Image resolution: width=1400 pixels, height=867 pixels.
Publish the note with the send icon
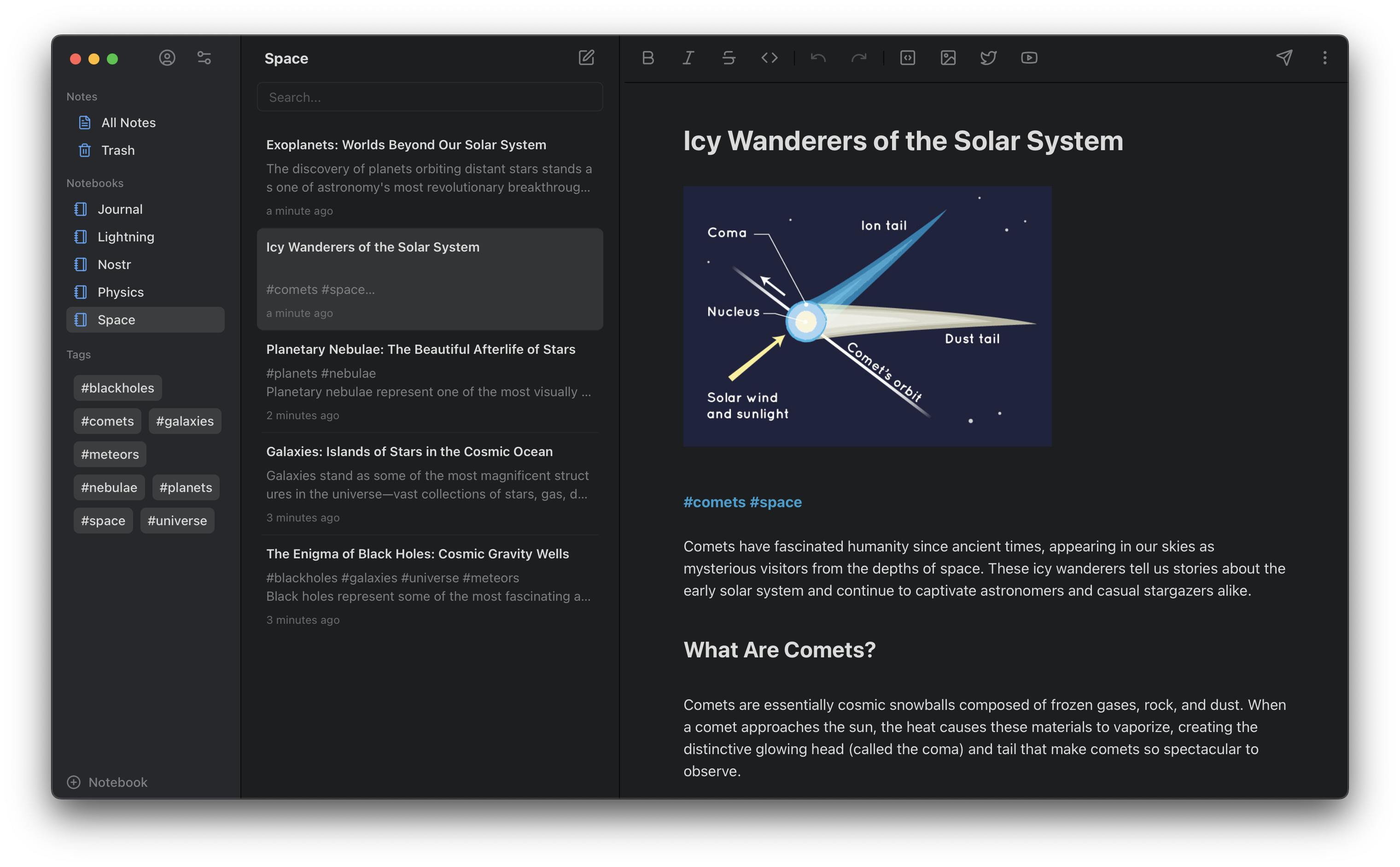(1284, 57)
